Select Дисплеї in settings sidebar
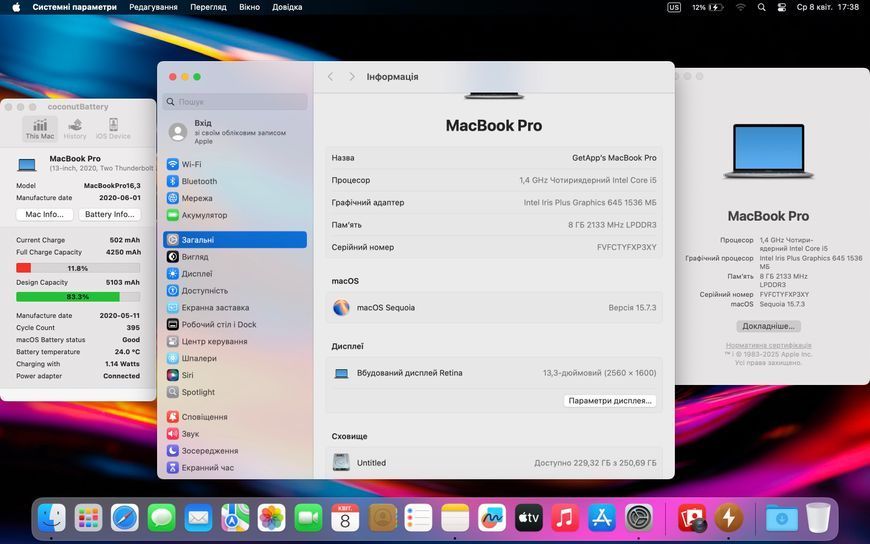Screen dimensions: 870x544 [235, 274]
